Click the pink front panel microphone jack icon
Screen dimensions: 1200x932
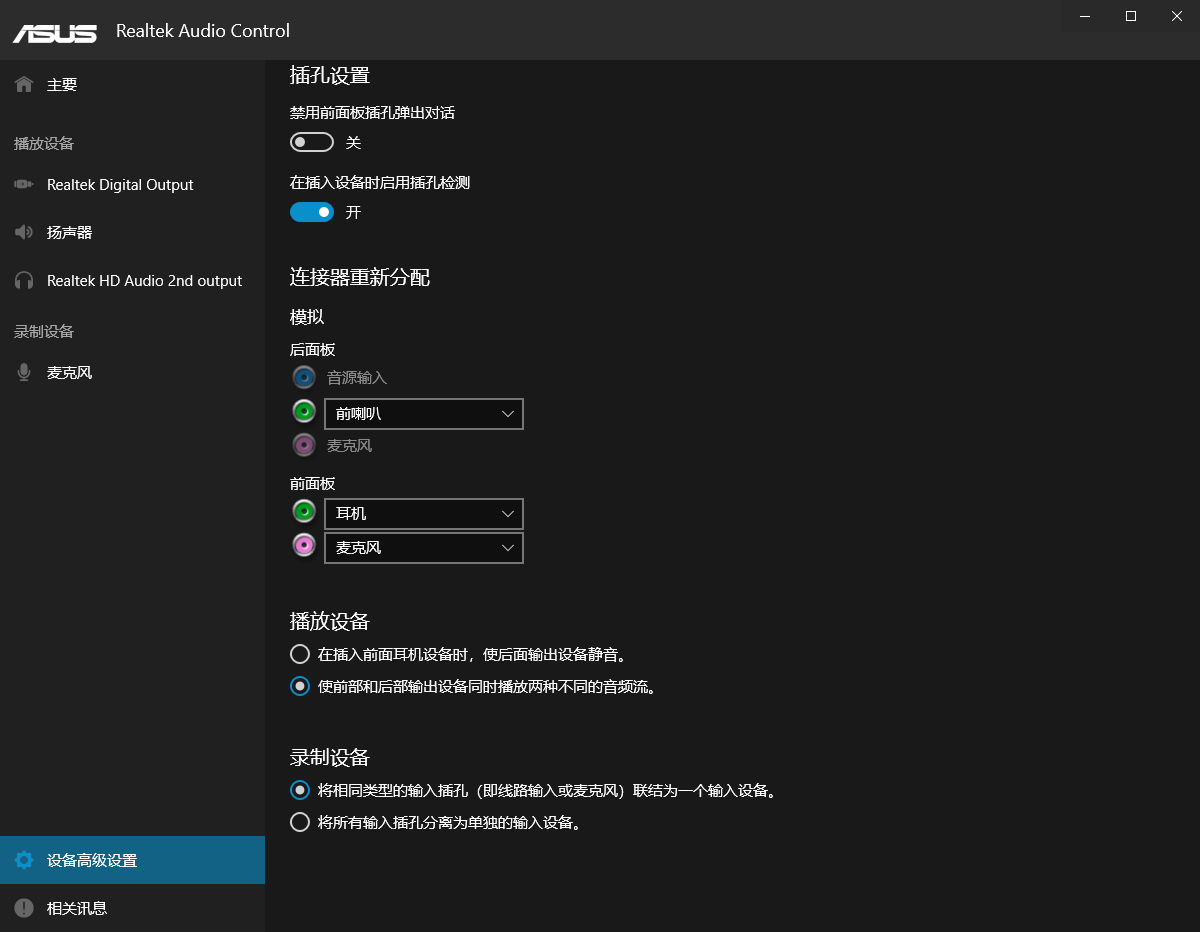coord(303,545)
